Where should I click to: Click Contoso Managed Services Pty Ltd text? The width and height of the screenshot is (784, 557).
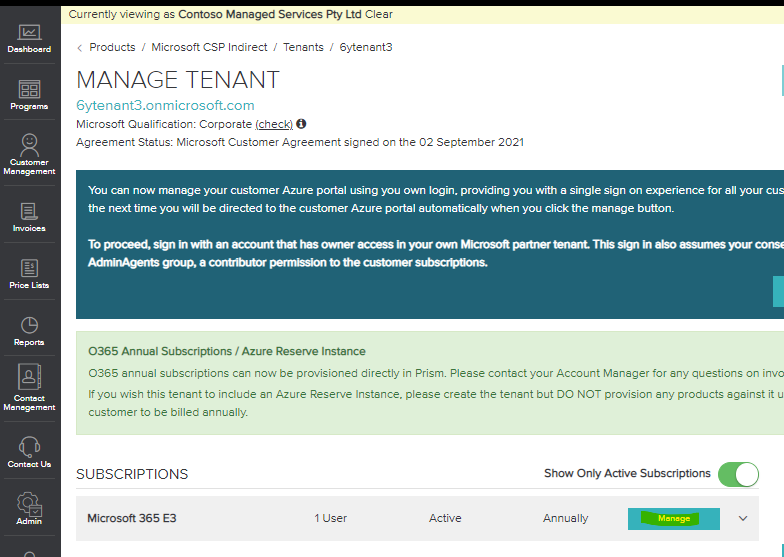pos(270,14)
